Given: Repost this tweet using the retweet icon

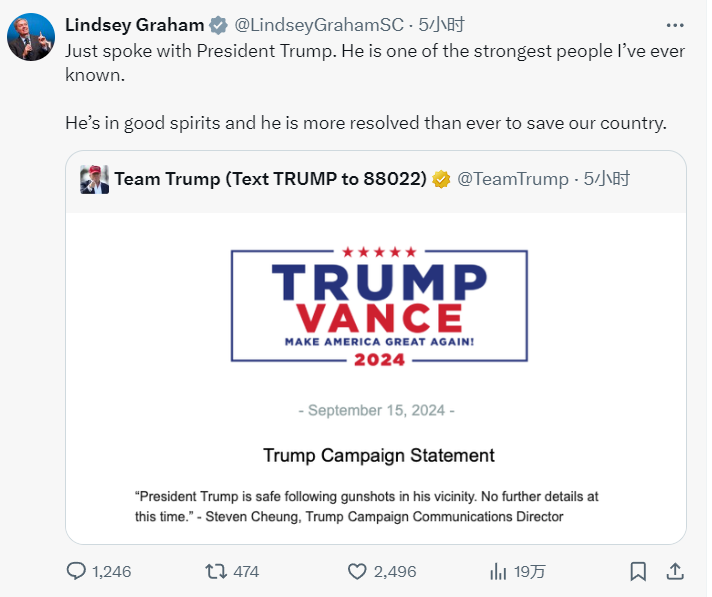Looking at the screenshot, I should pos(214,571).
